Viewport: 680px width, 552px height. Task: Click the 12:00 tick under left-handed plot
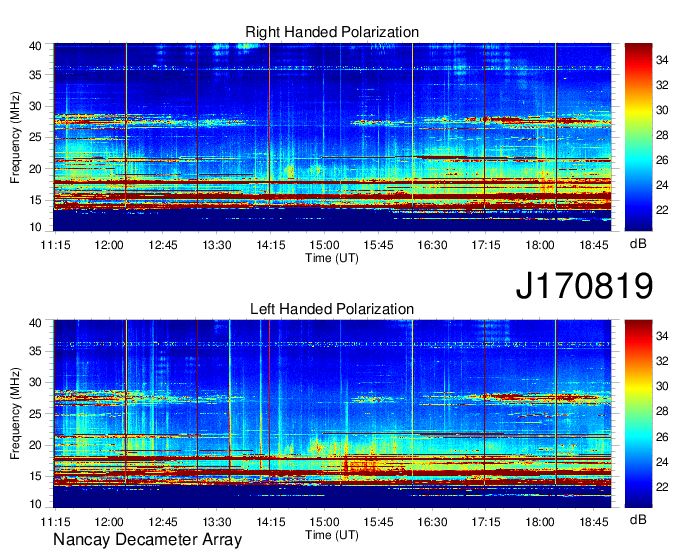(x=109, y=522)
